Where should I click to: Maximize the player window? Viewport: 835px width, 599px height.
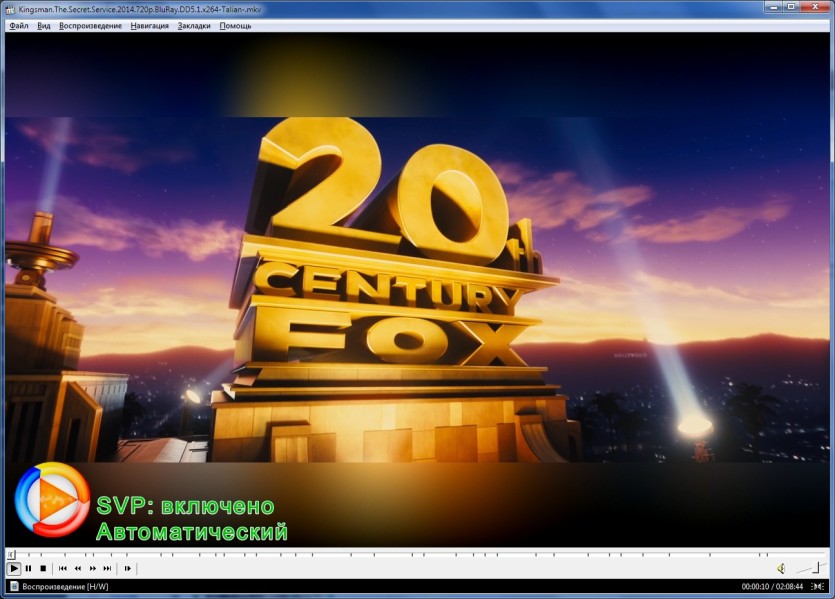[x=791, y=6]
